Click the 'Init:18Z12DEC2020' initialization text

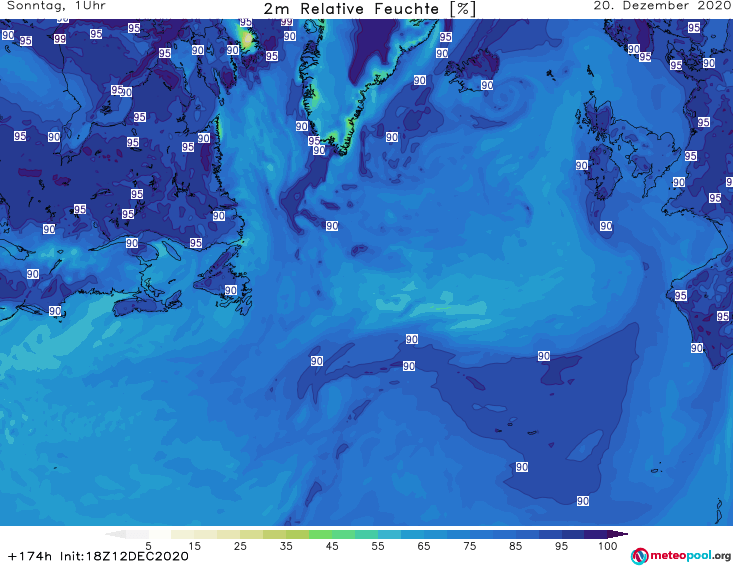click(124, 556)
